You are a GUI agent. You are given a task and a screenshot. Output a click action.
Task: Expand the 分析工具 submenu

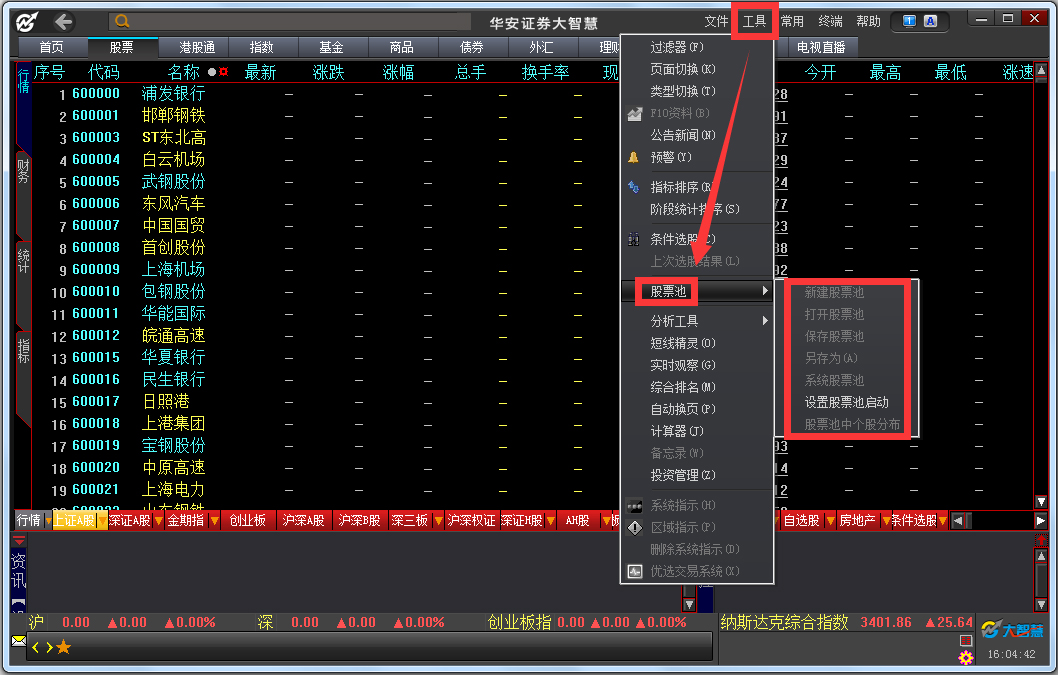[764, 321]
